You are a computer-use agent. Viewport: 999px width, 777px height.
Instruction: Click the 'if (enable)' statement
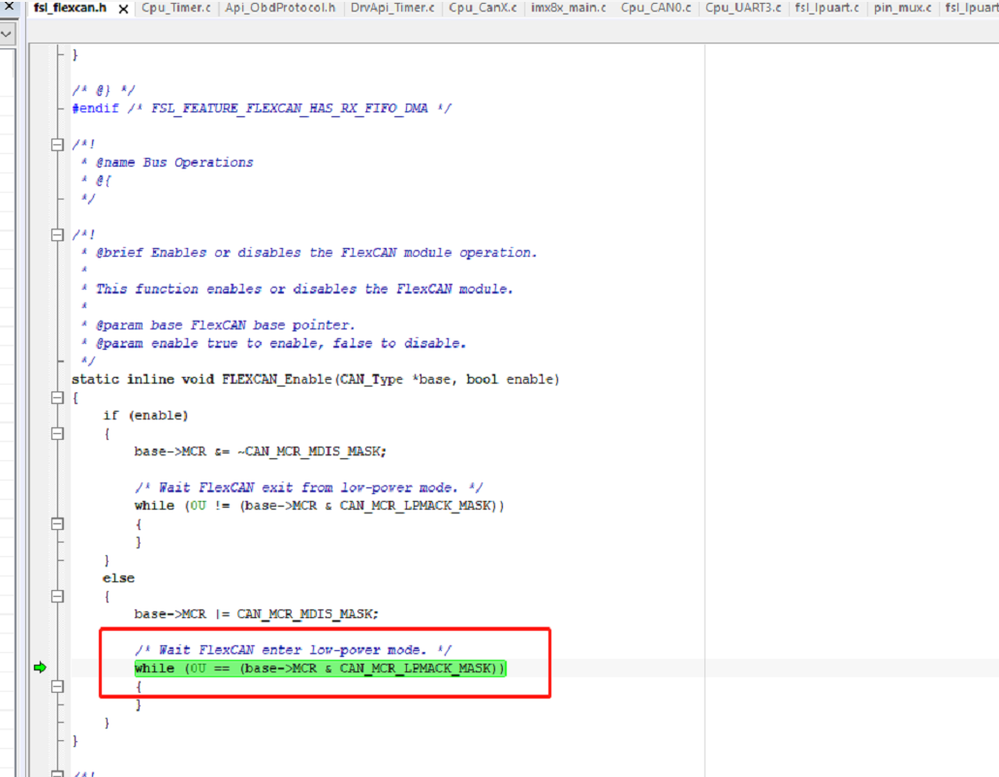point(145,415)
